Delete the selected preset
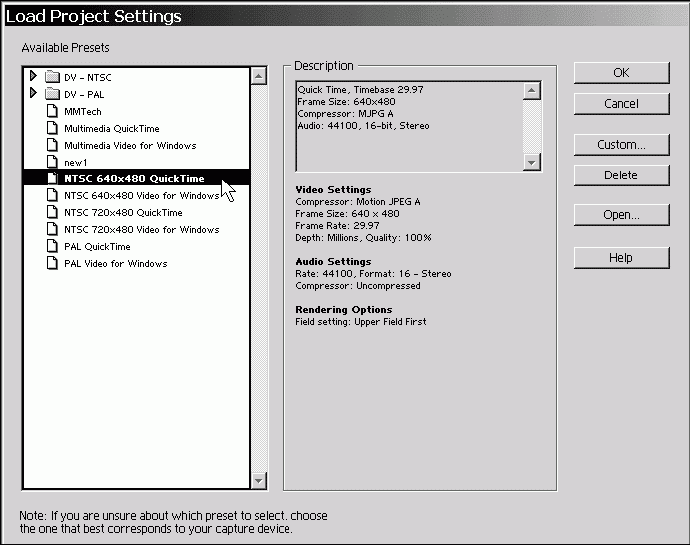Image resolution: width=690 pixels, height=545 pixels. pyautogui.click(x=621, y=176)
